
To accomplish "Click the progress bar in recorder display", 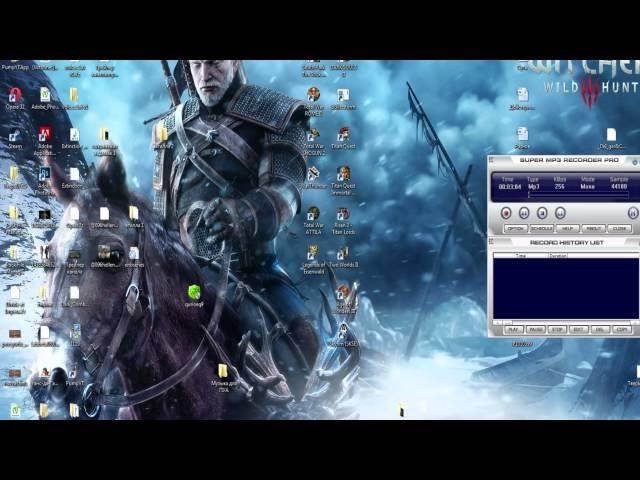I will click(578, 195).
